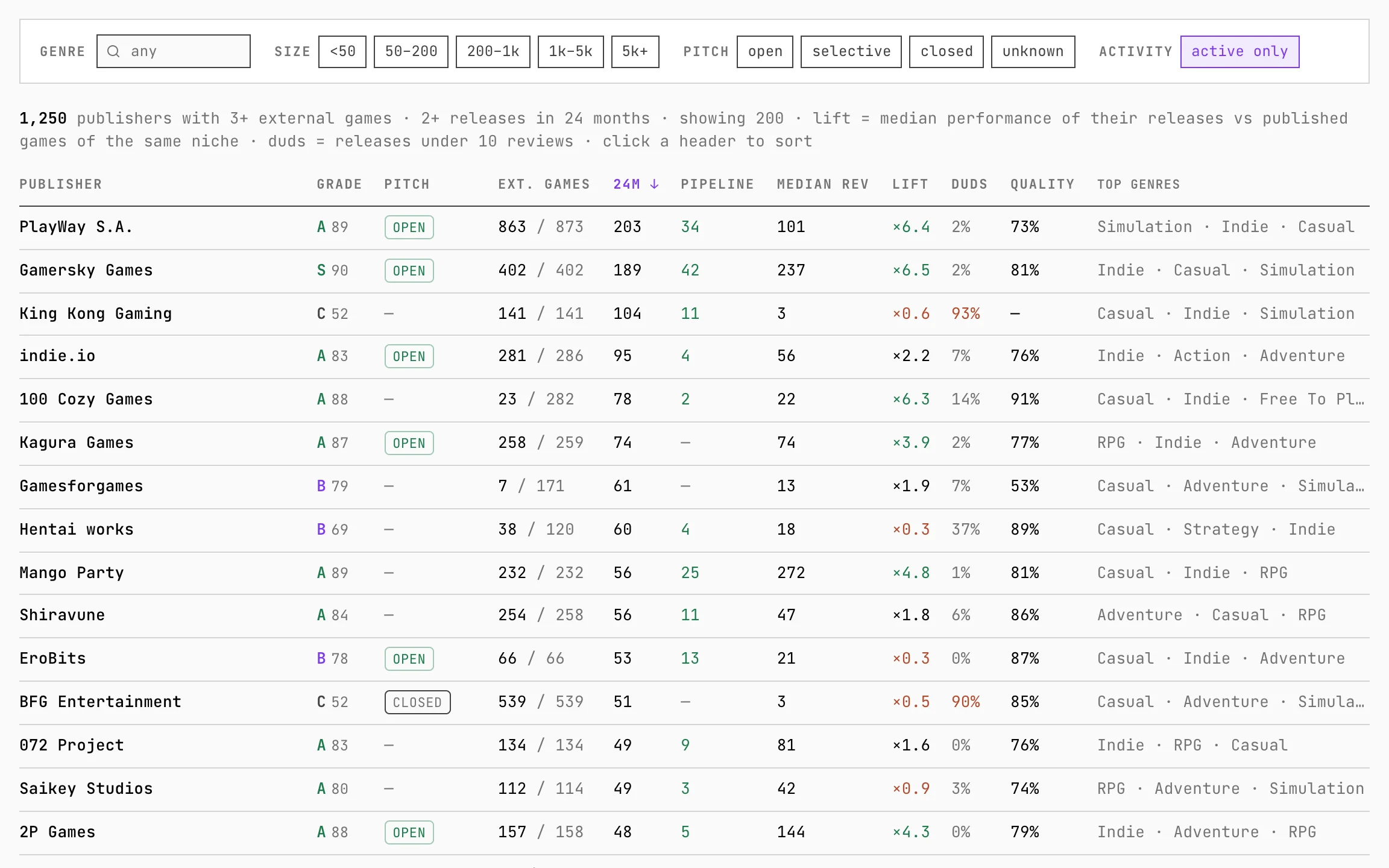1389x868 pixels.
Task: Toggle the closed pitch filter
Action: click(946, 51)
